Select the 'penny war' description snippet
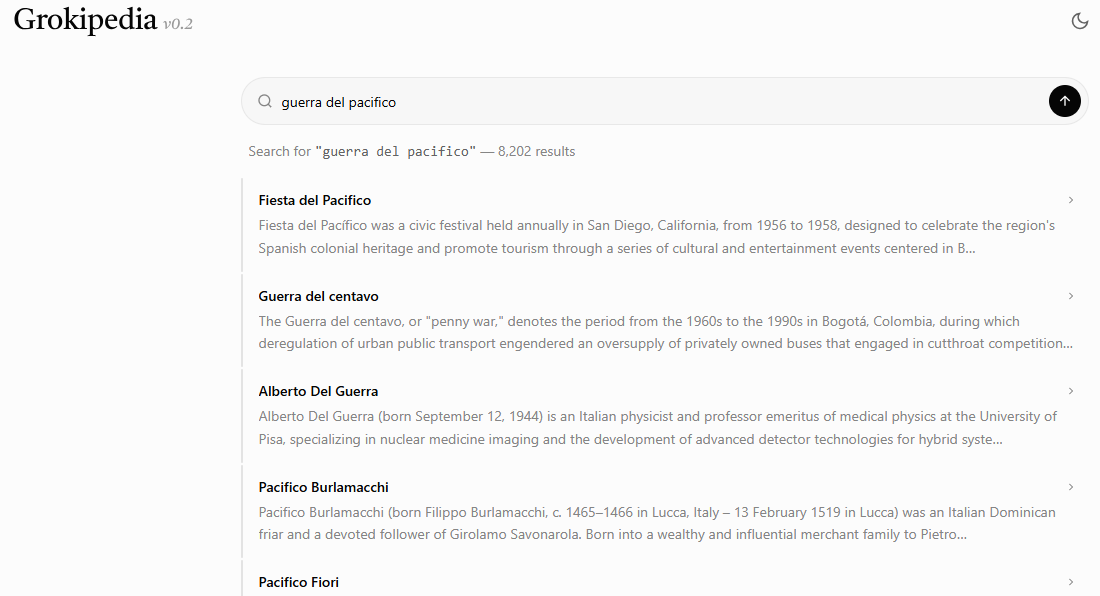This screenshot has width=1100, height=596. pos(665,332)
